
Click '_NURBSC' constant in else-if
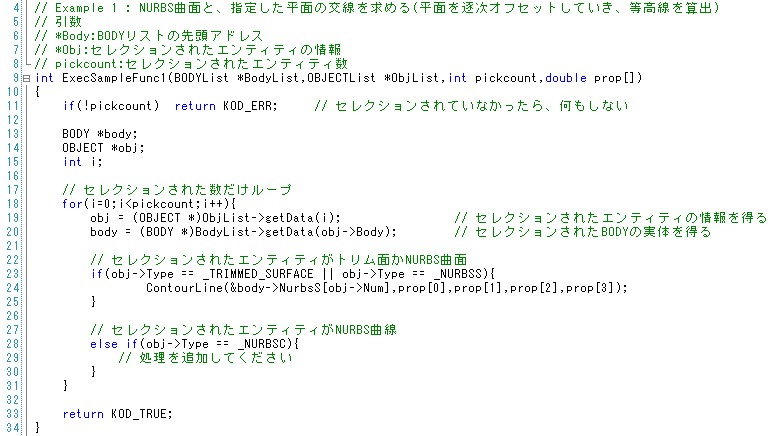click(x=262, y=343)
